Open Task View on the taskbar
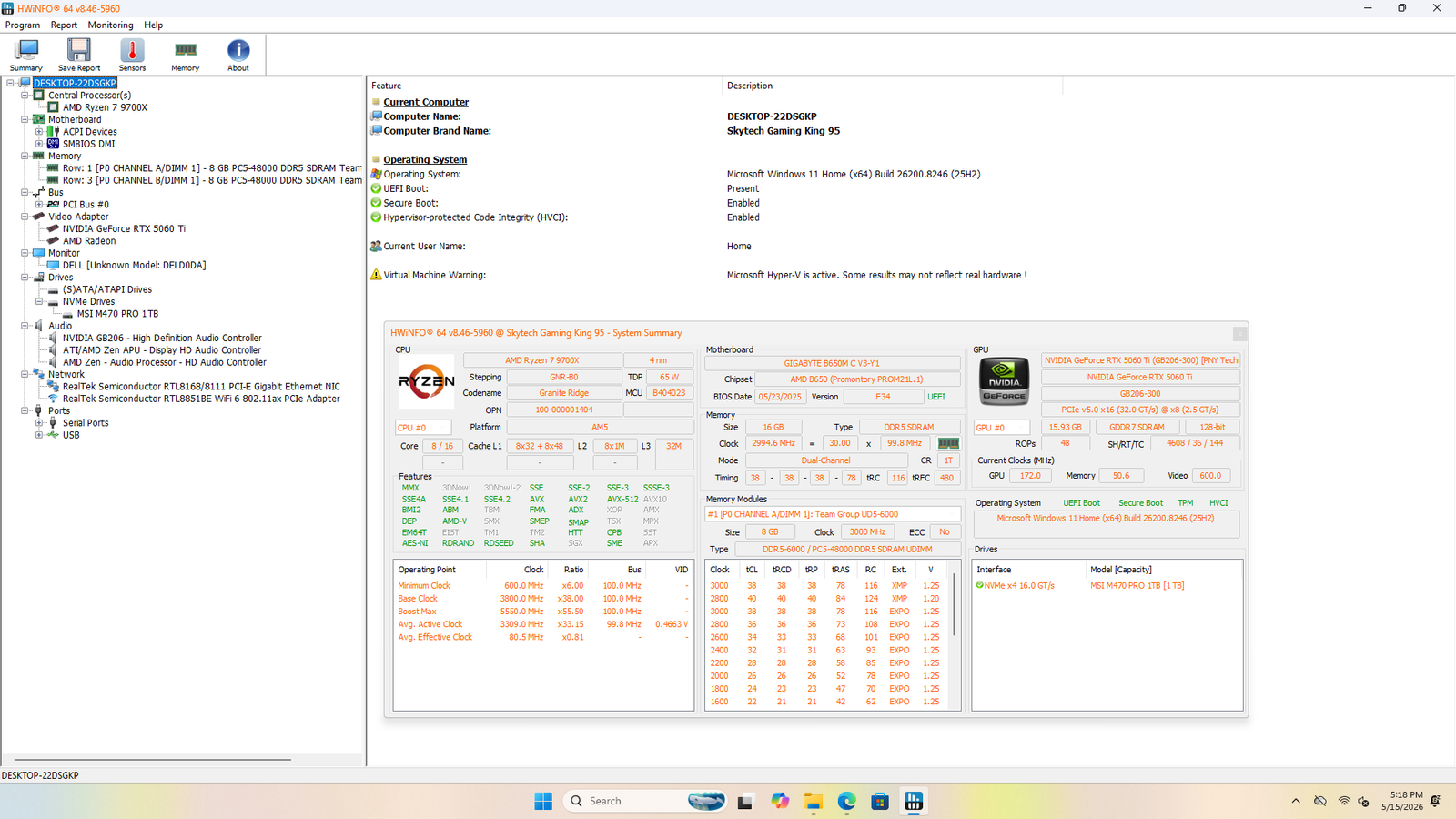This screenshot has height=819, width=1456. pos(745,801)
